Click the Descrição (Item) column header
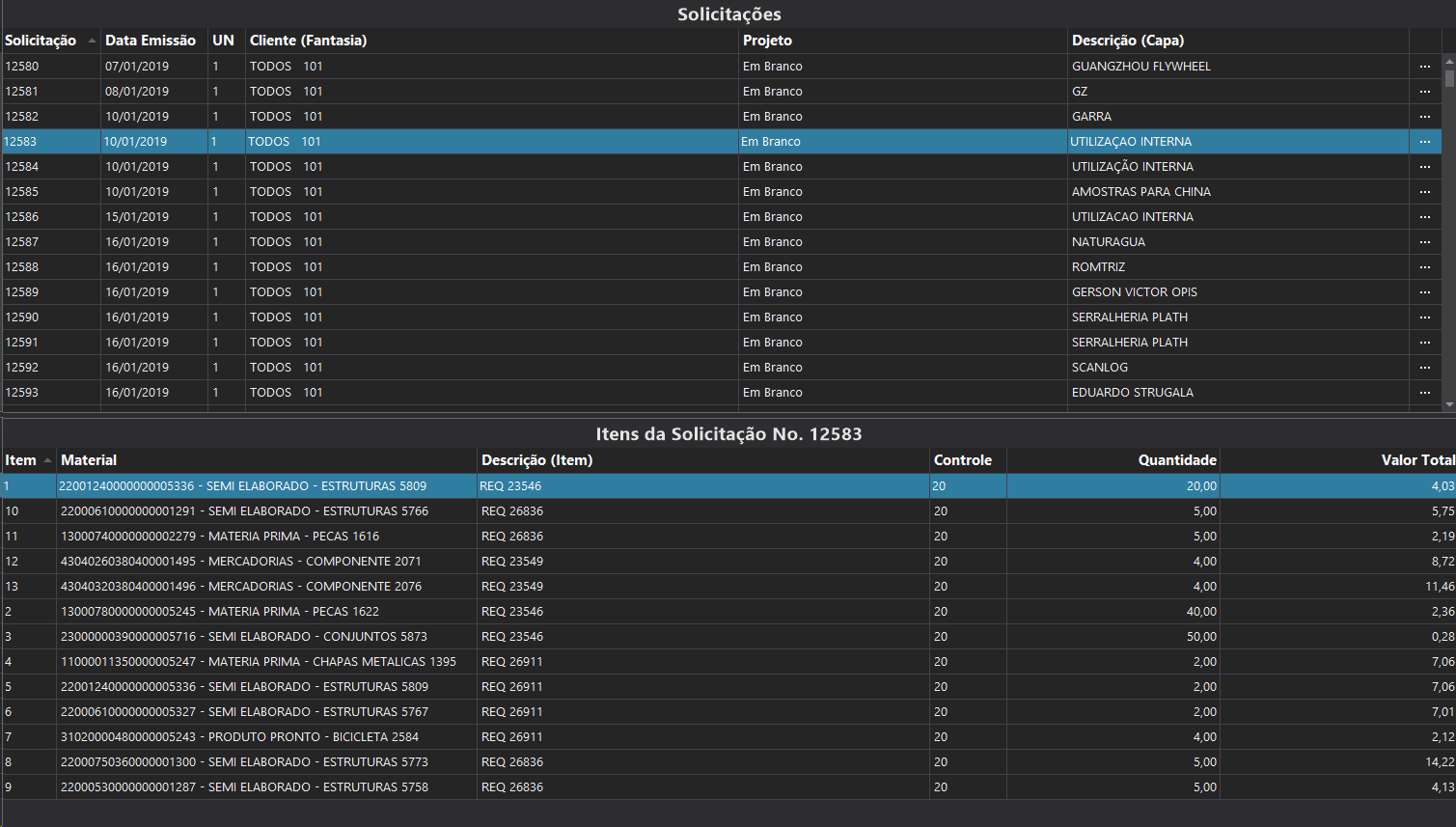This screenshot has width=1456, height=827. tap(703, 460)
